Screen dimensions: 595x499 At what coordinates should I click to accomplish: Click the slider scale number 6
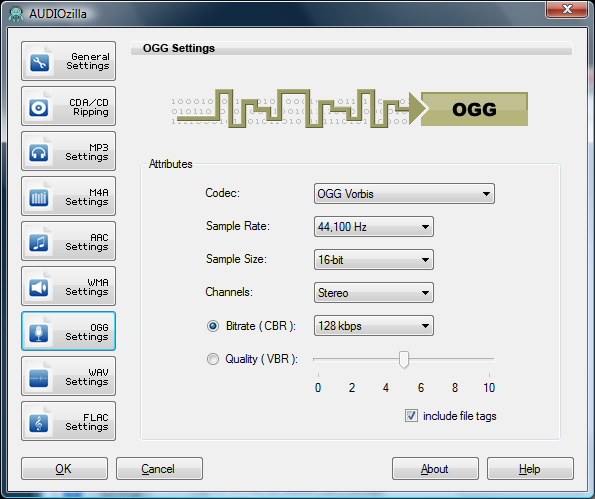421,388
